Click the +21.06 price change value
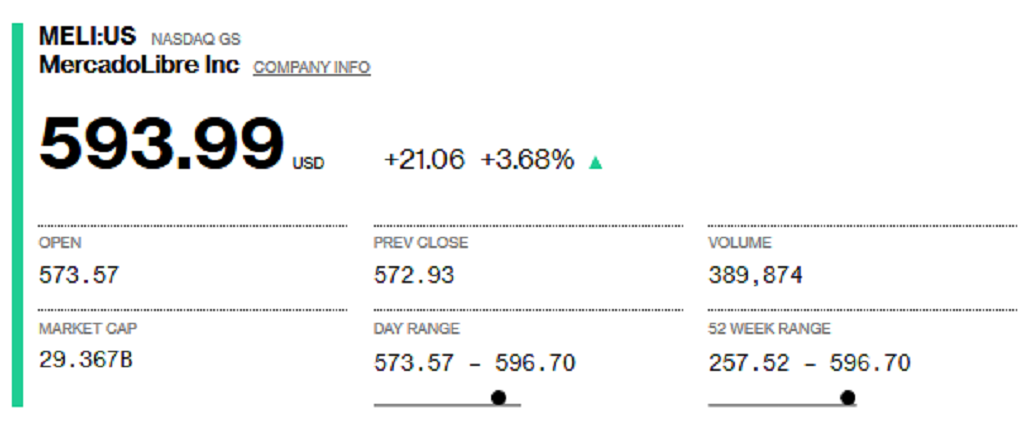 pyautogui.click(x=424, y=160)
